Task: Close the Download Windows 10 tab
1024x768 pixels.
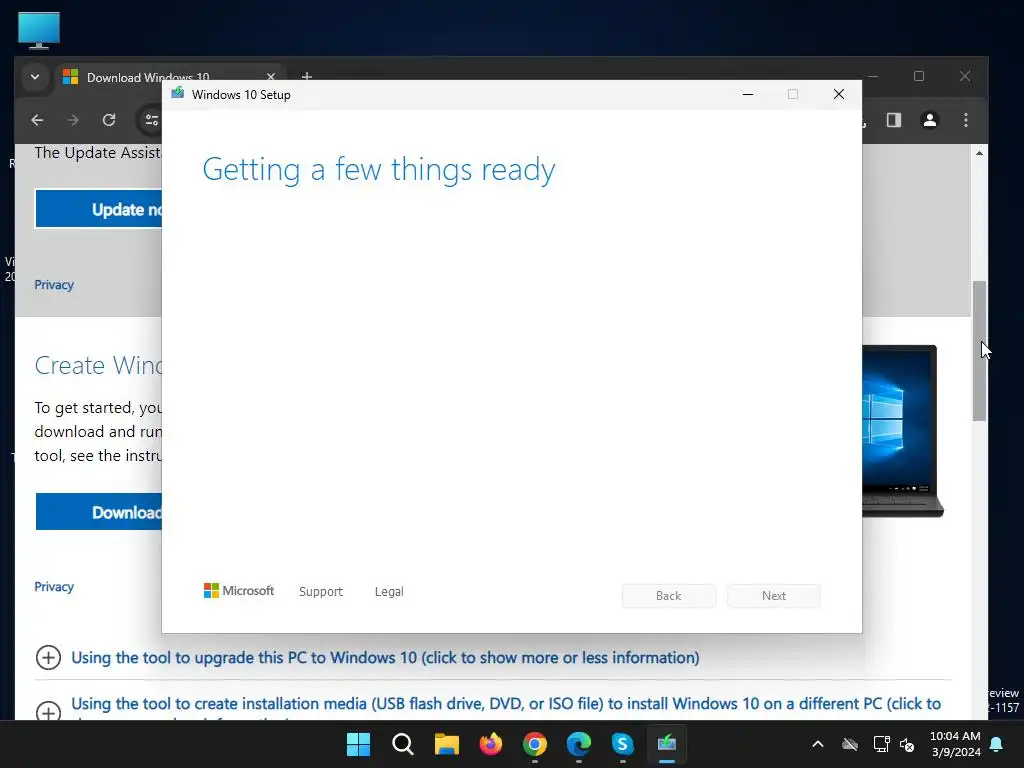Action: click(270, 77)
